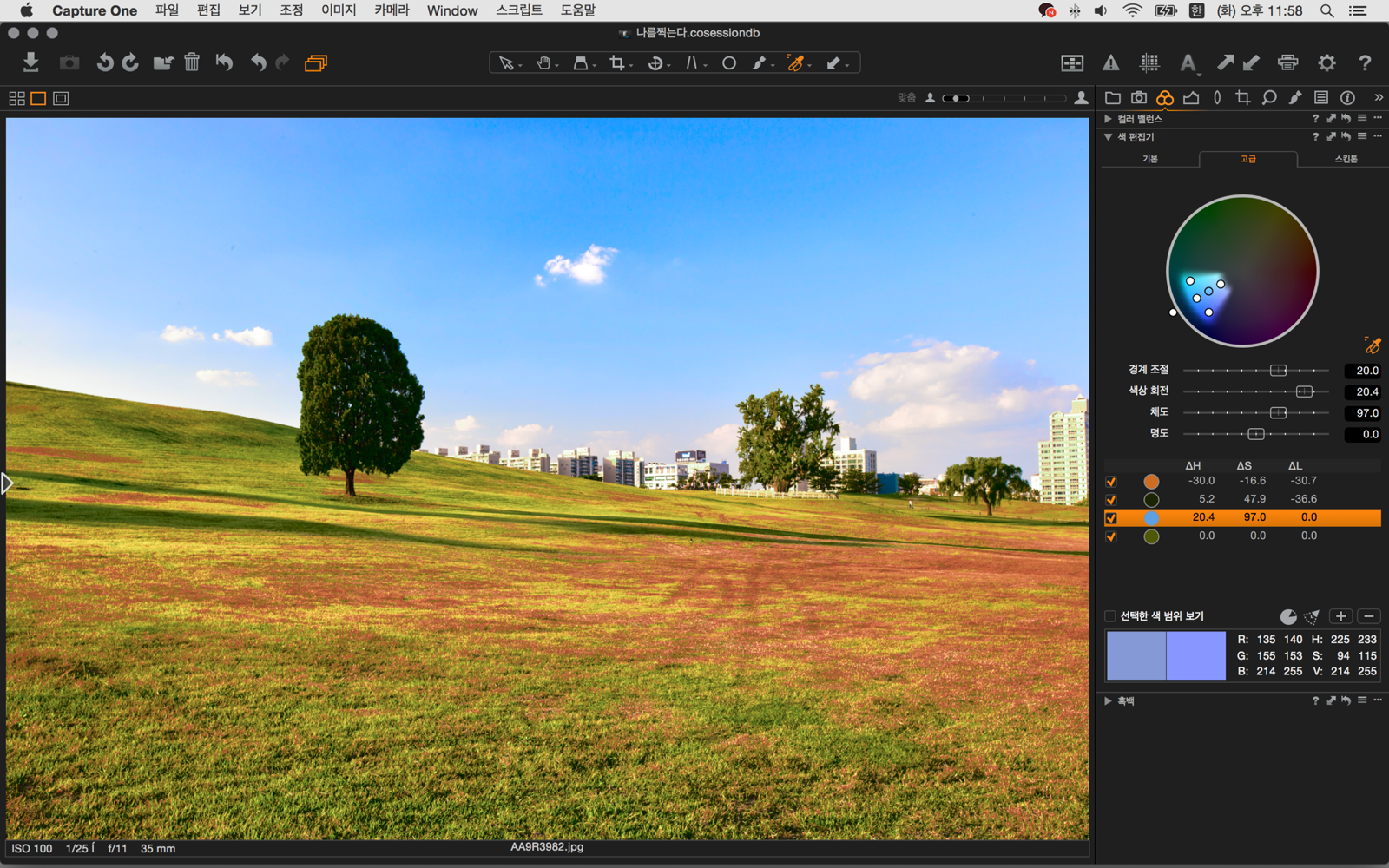Select the Crop cursor tool
The height and width of the screenshot is (868, 1389).
pyautogui.click(x=616, y=62)
